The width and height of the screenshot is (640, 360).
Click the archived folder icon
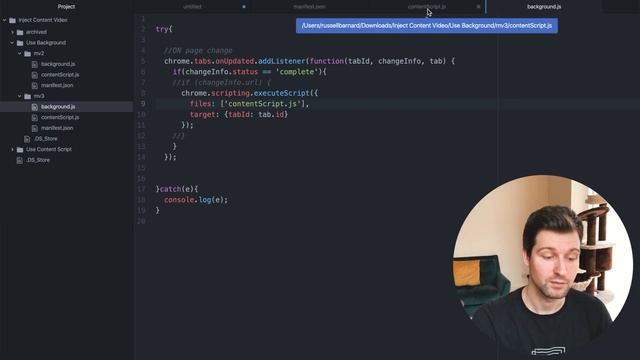20,32
